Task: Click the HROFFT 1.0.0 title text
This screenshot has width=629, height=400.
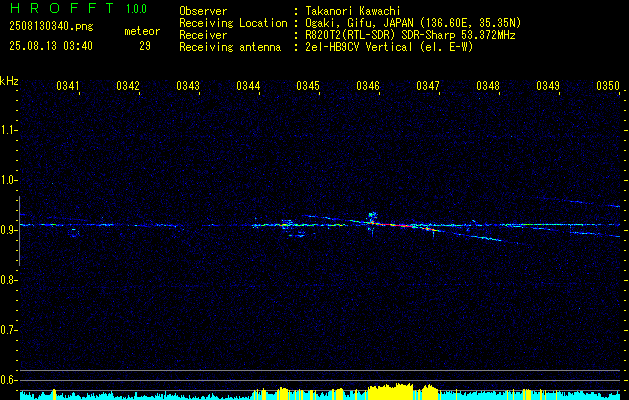Action: tap(78, 8)
